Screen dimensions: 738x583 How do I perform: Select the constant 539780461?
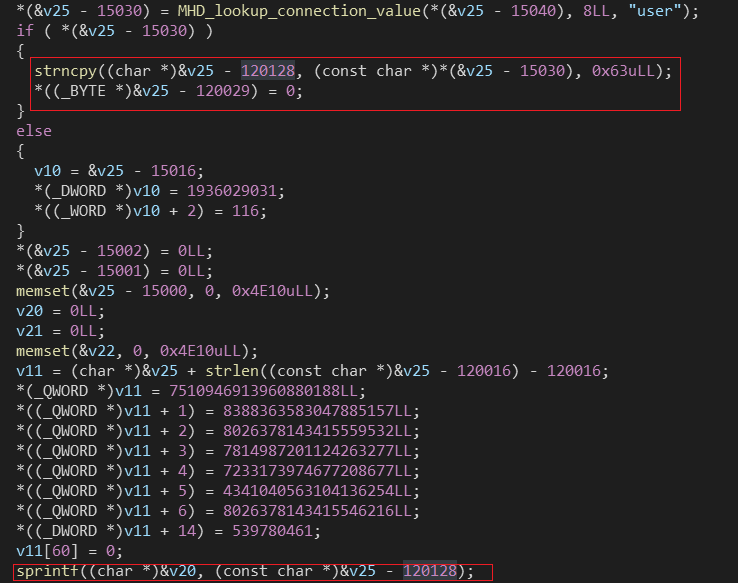coord(272,531)
